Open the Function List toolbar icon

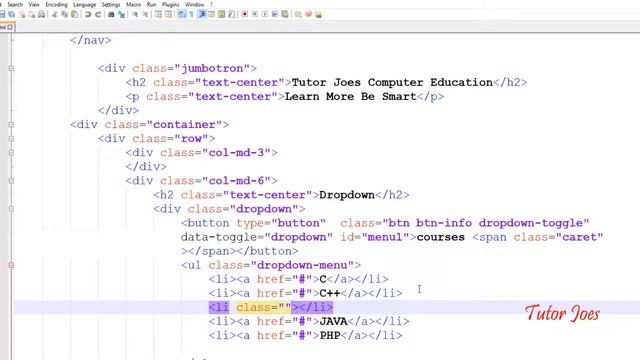coord(231,14)
